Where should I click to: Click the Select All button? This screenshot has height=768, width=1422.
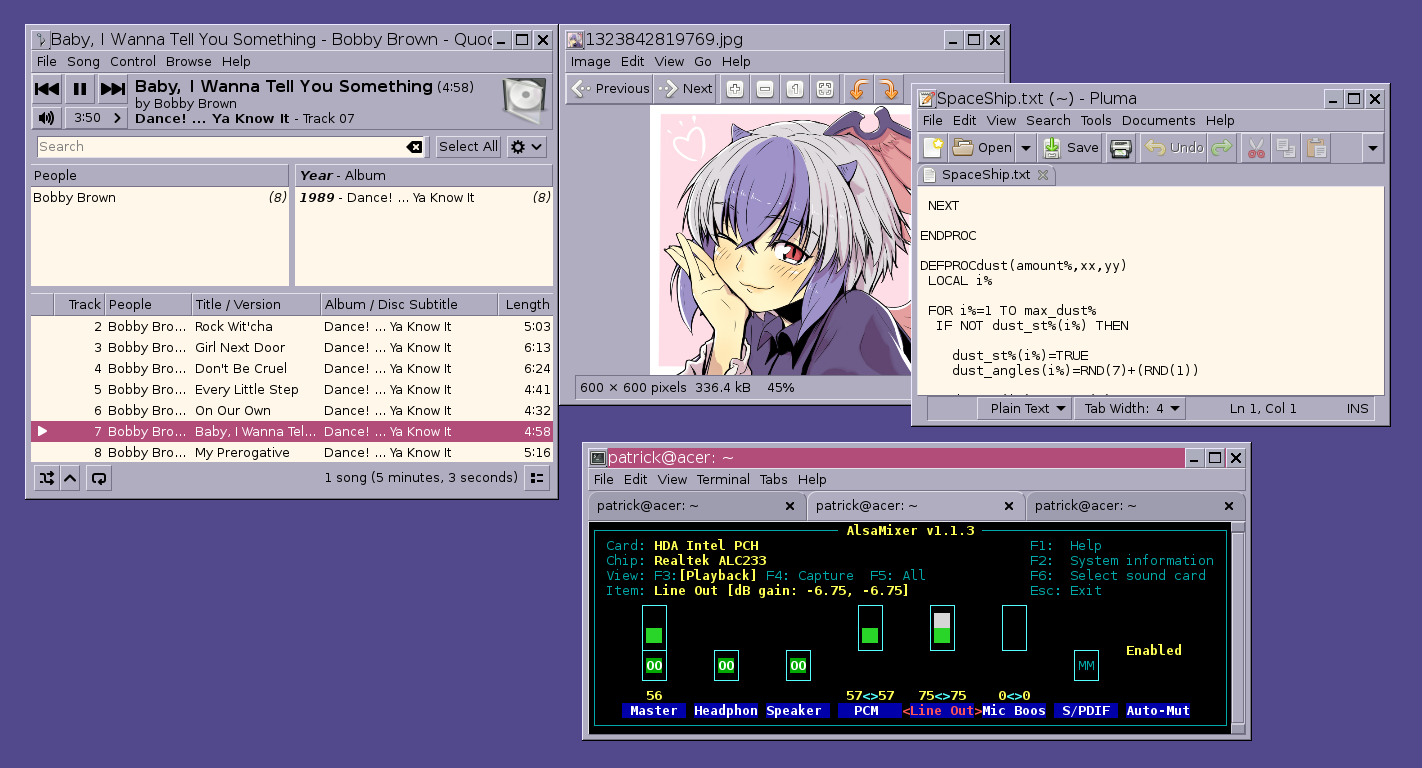pyautogui.click(x=468, y=147)
